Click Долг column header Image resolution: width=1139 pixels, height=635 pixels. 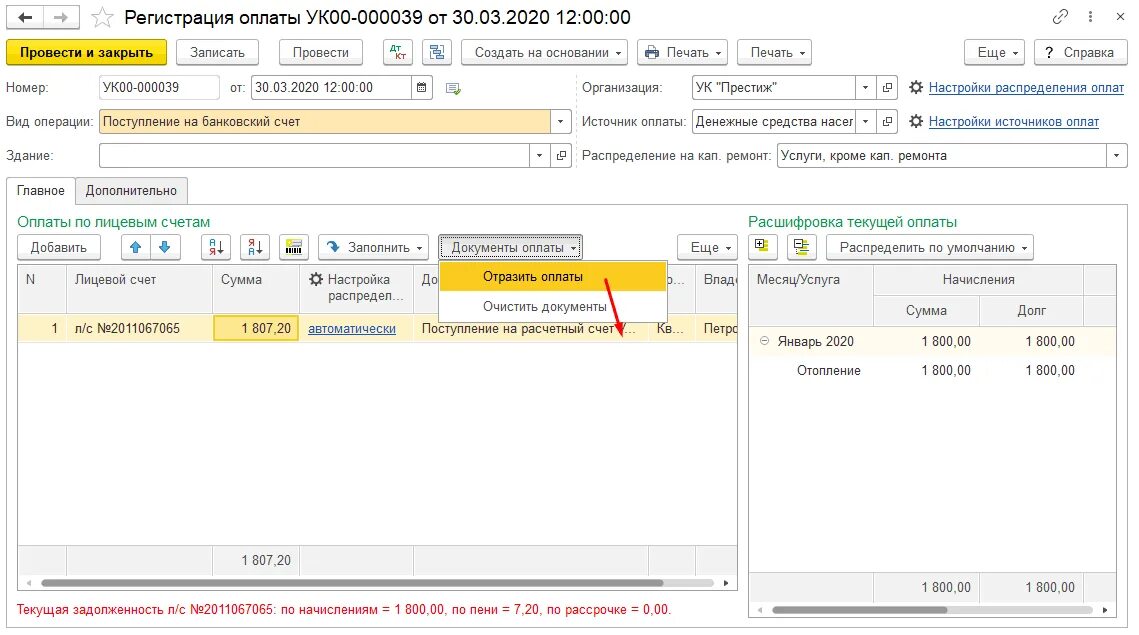1031,310
